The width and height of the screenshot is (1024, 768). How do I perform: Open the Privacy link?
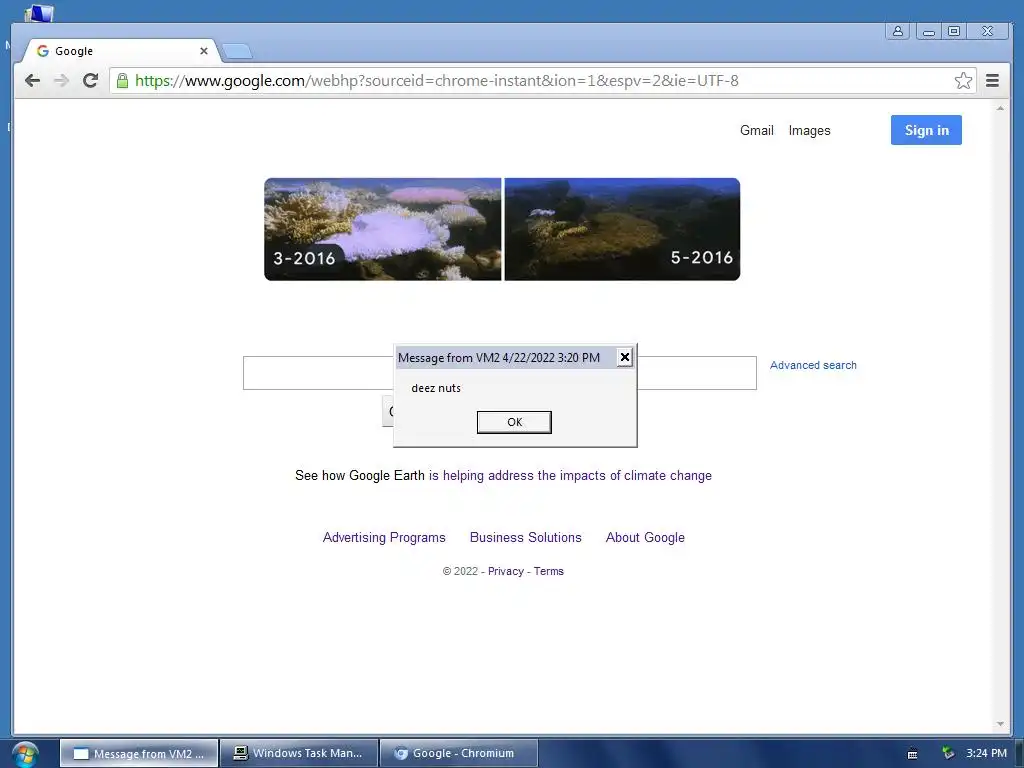pos(505,571)
